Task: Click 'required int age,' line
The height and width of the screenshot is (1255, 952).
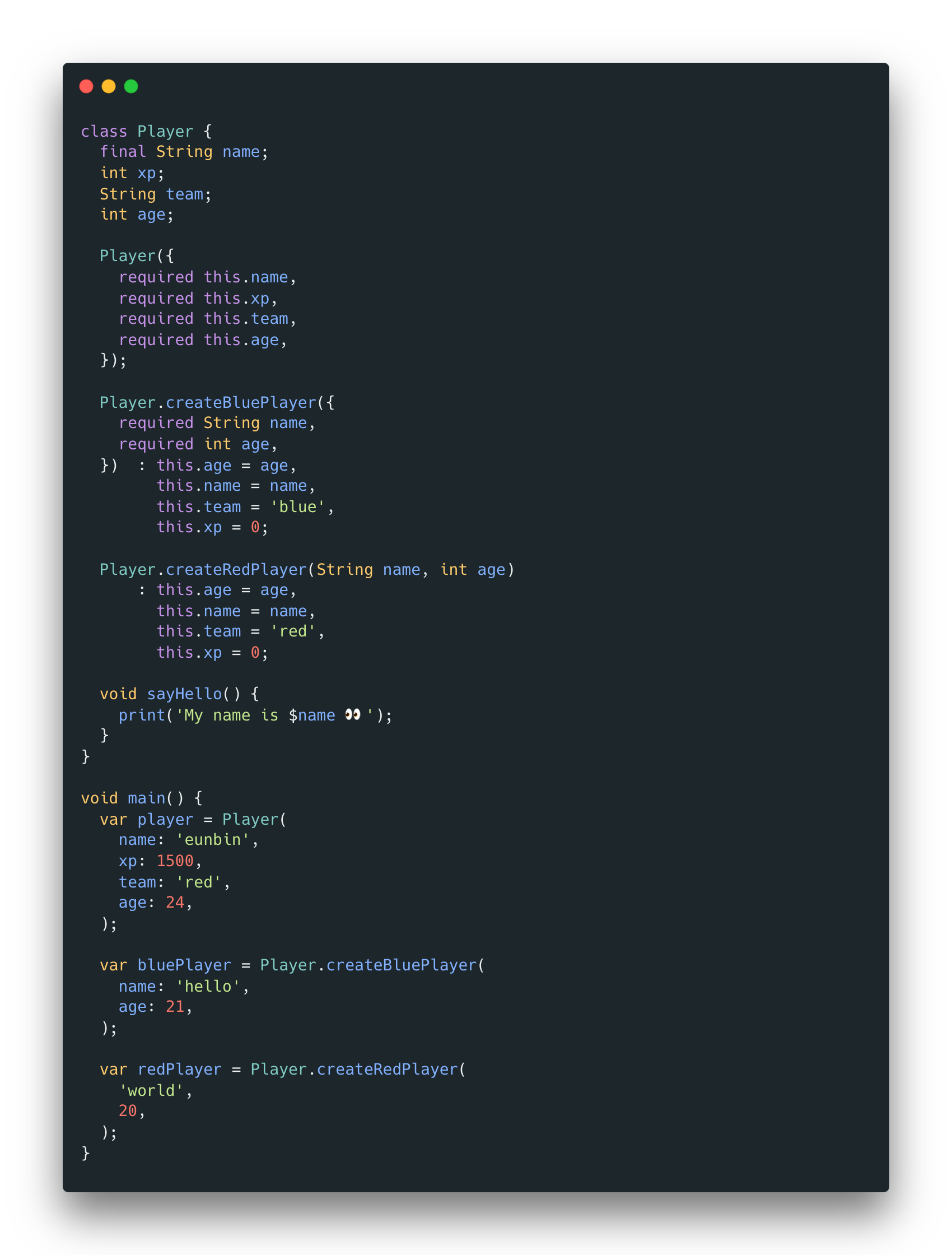Action: click(x=198, y=444)
